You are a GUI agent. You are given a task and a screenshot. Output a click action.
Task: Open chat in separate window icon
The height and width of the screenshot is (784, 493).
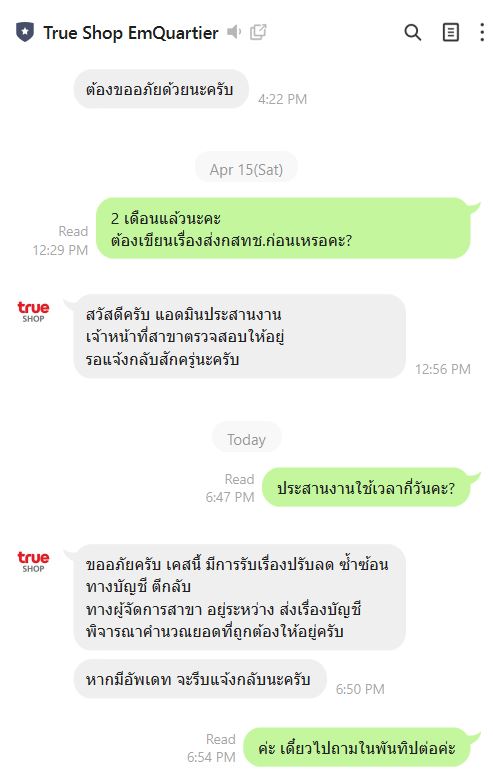(x=258, y=32)
